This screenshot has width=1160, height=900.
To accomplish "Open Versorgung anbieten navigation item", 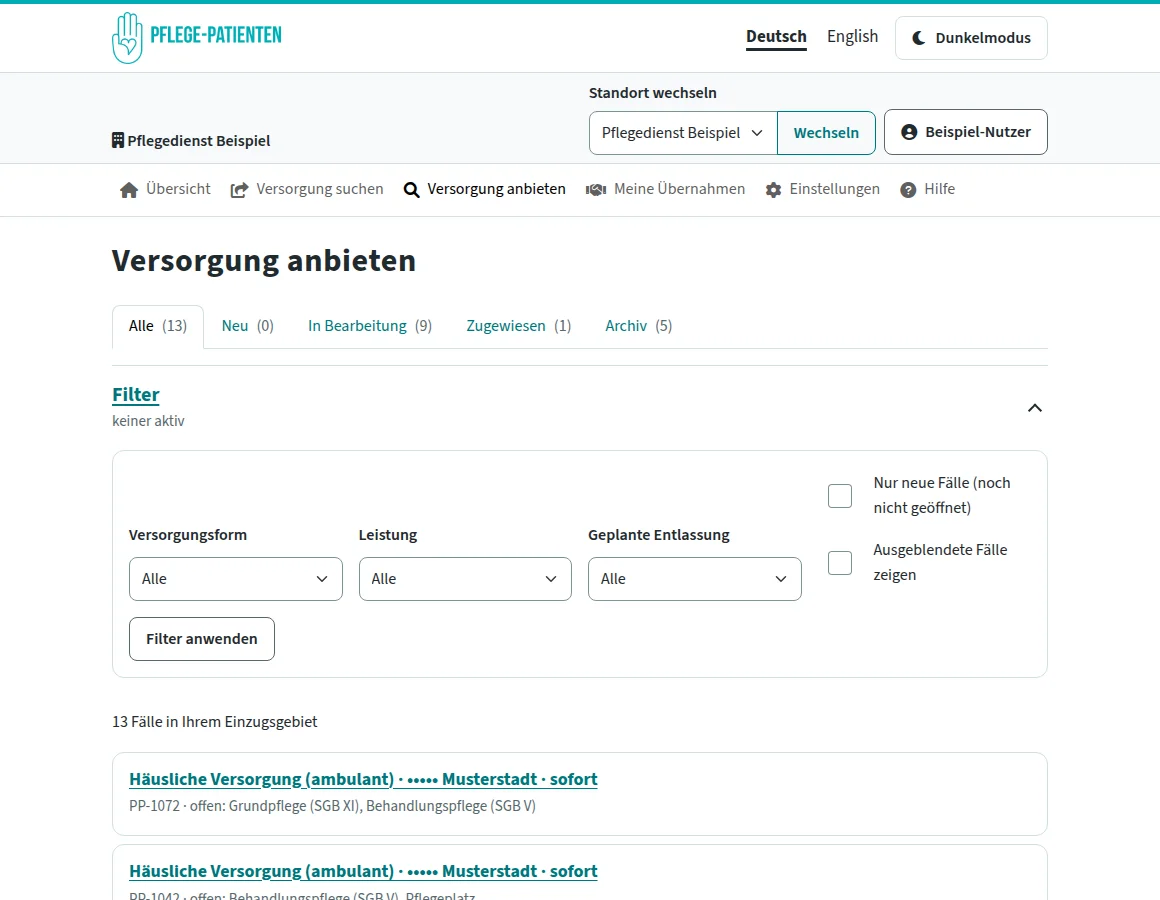I will 485,189.
